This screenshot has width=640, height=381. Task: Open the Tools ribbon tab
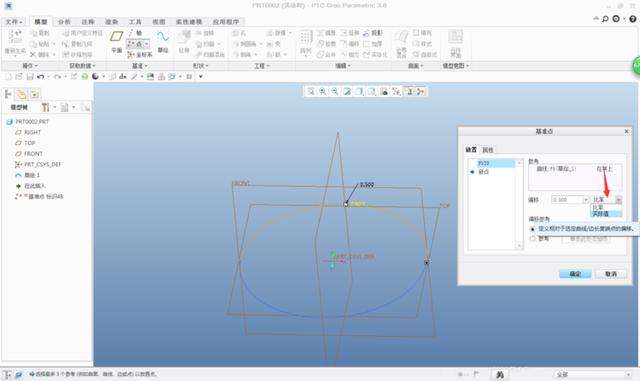tap(135, 22)
